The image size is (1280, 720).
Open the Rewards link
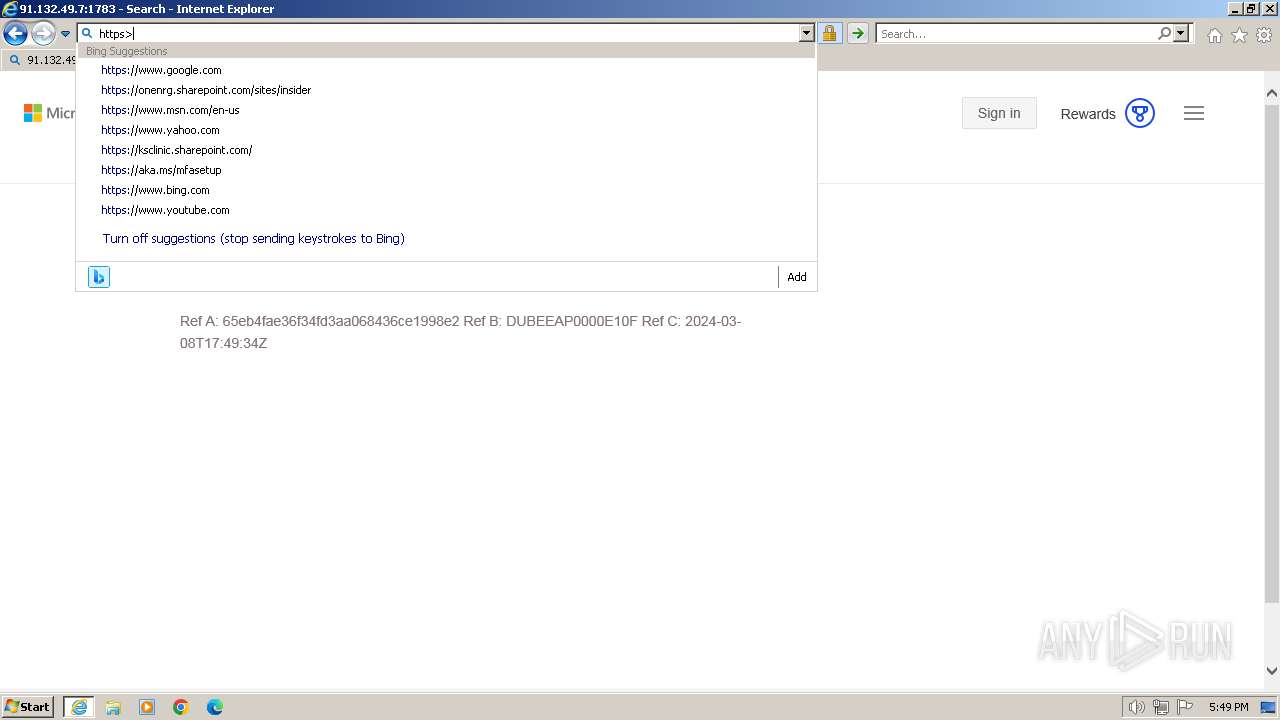(1087, 114)
